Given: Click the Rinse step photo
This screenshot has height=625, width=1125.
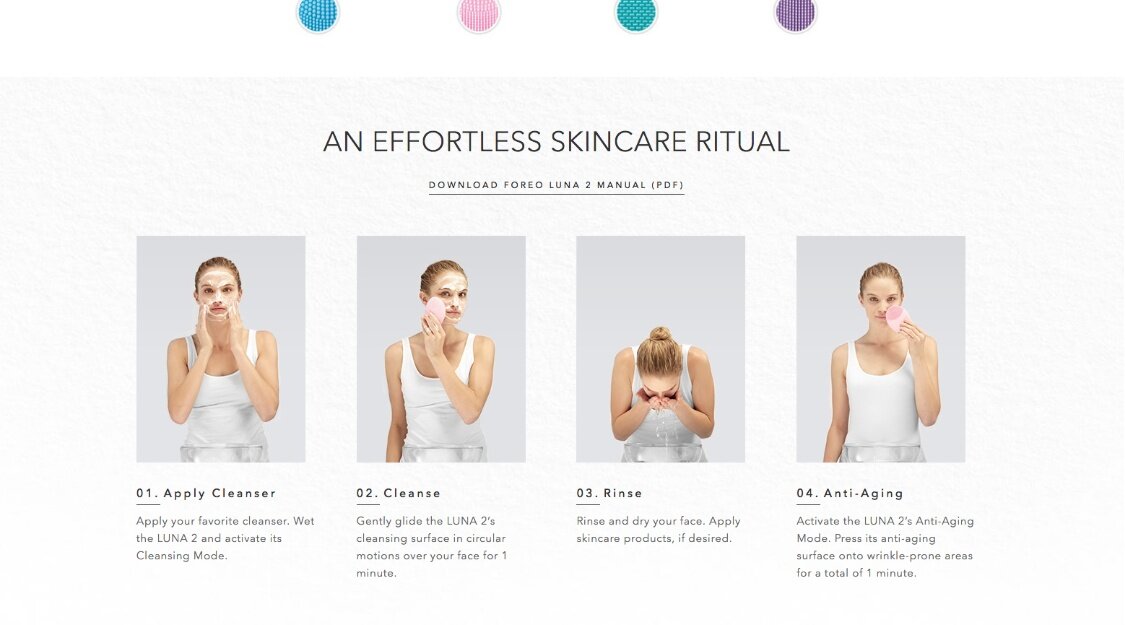Looking at the screenshot, I should point(661,349).
